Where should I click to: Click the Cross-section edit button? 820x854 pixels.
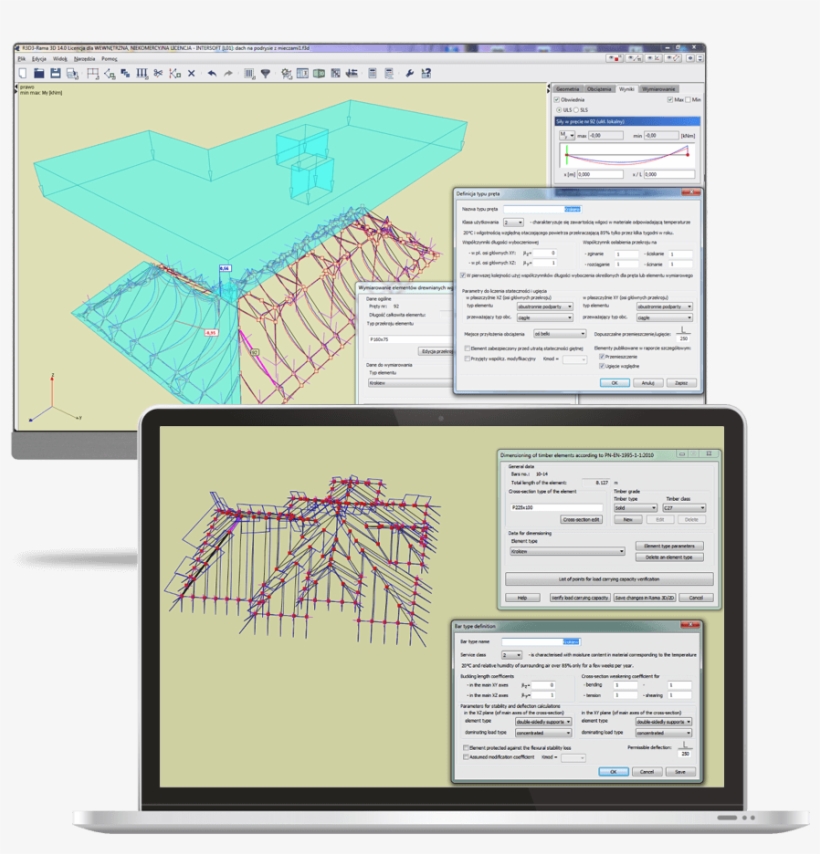click(x=581, y=520)
